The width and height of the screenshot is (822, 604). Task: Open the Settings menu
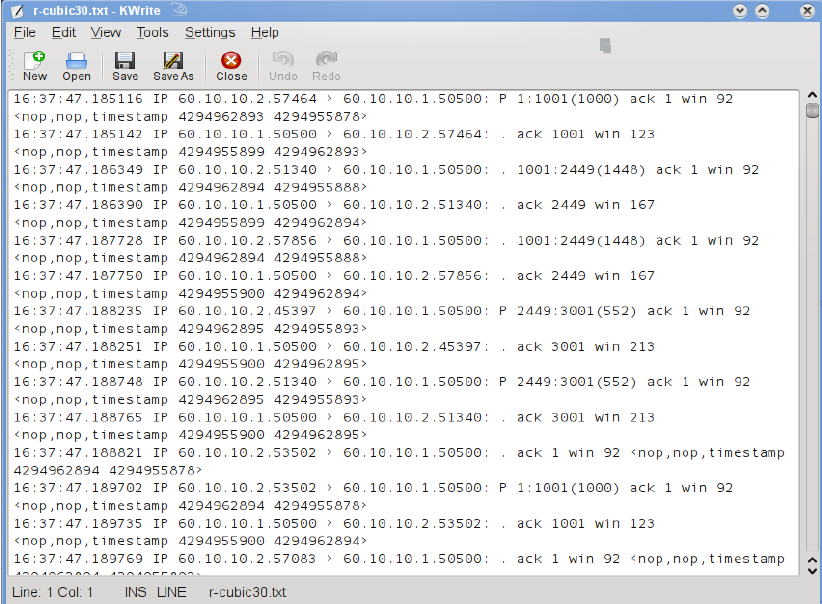210,32
